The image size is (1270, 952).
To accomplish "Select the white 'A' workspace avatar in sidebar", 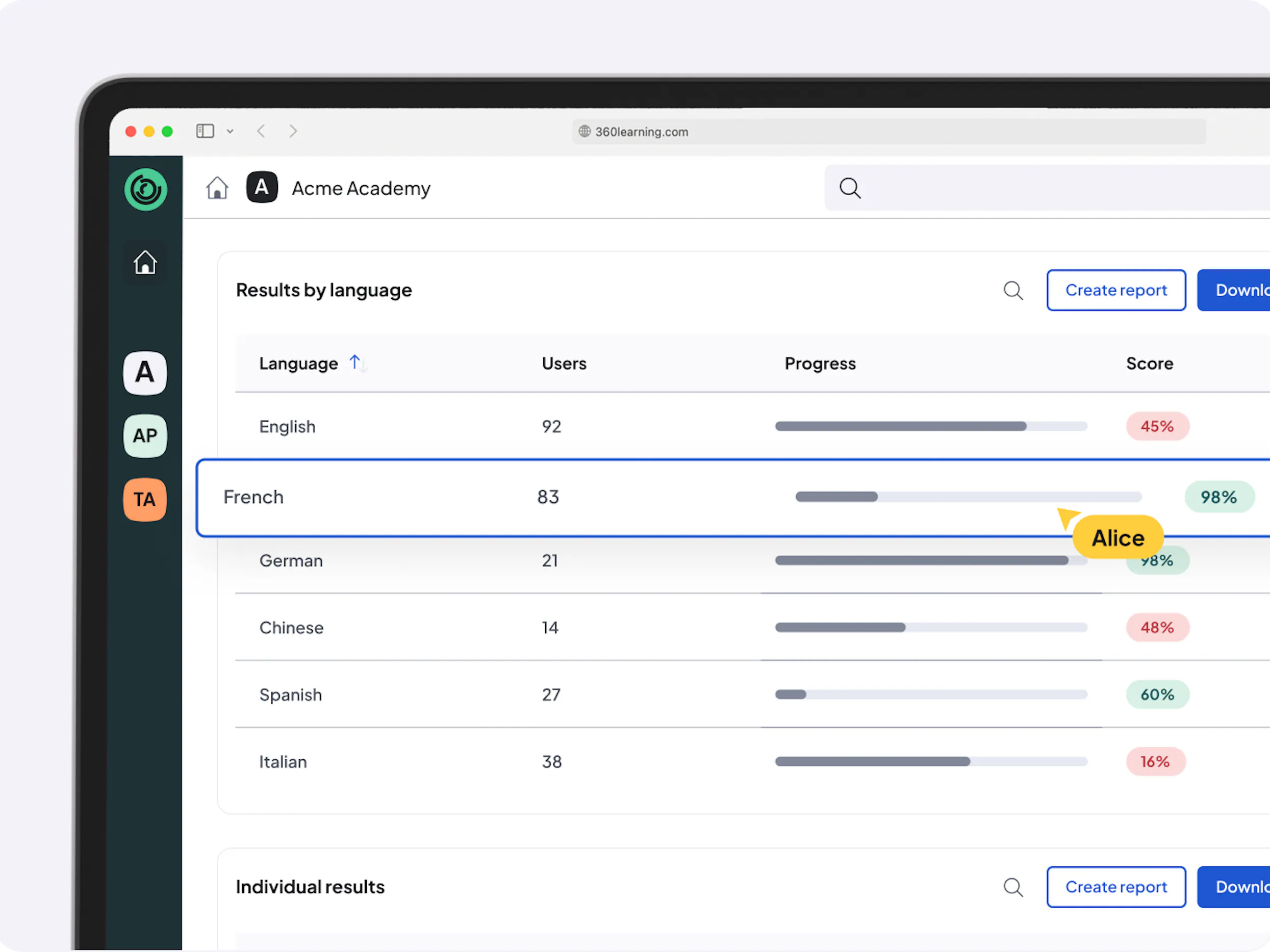I will pyautogui.click(x=145, y=373).
